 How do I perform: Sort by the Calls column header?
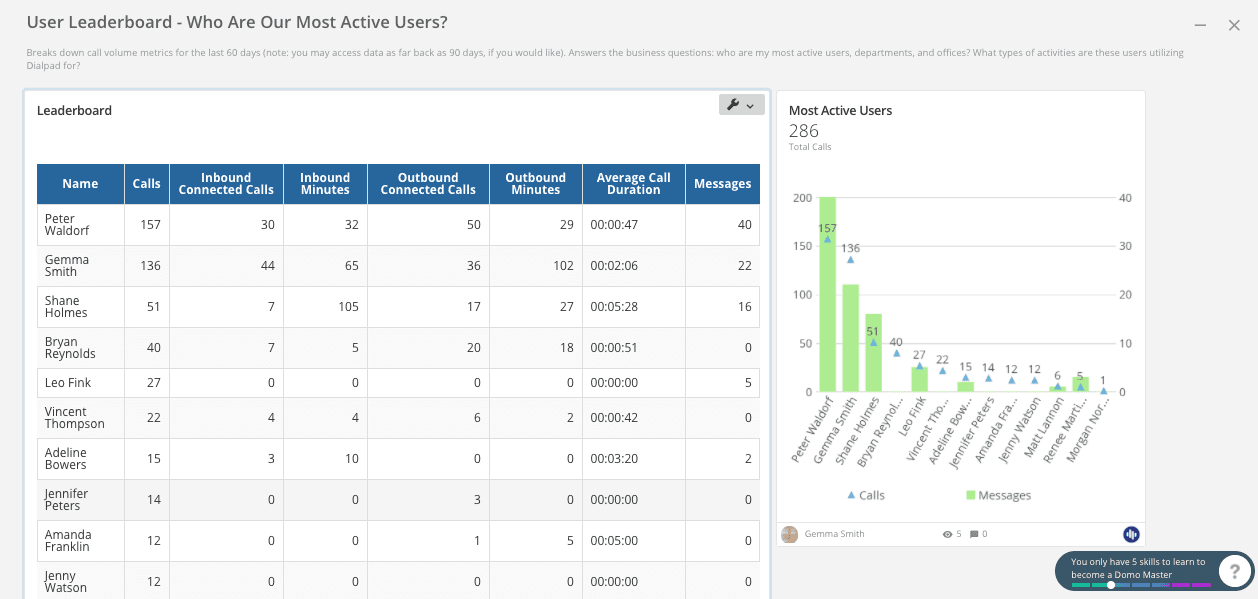[147, 184]
